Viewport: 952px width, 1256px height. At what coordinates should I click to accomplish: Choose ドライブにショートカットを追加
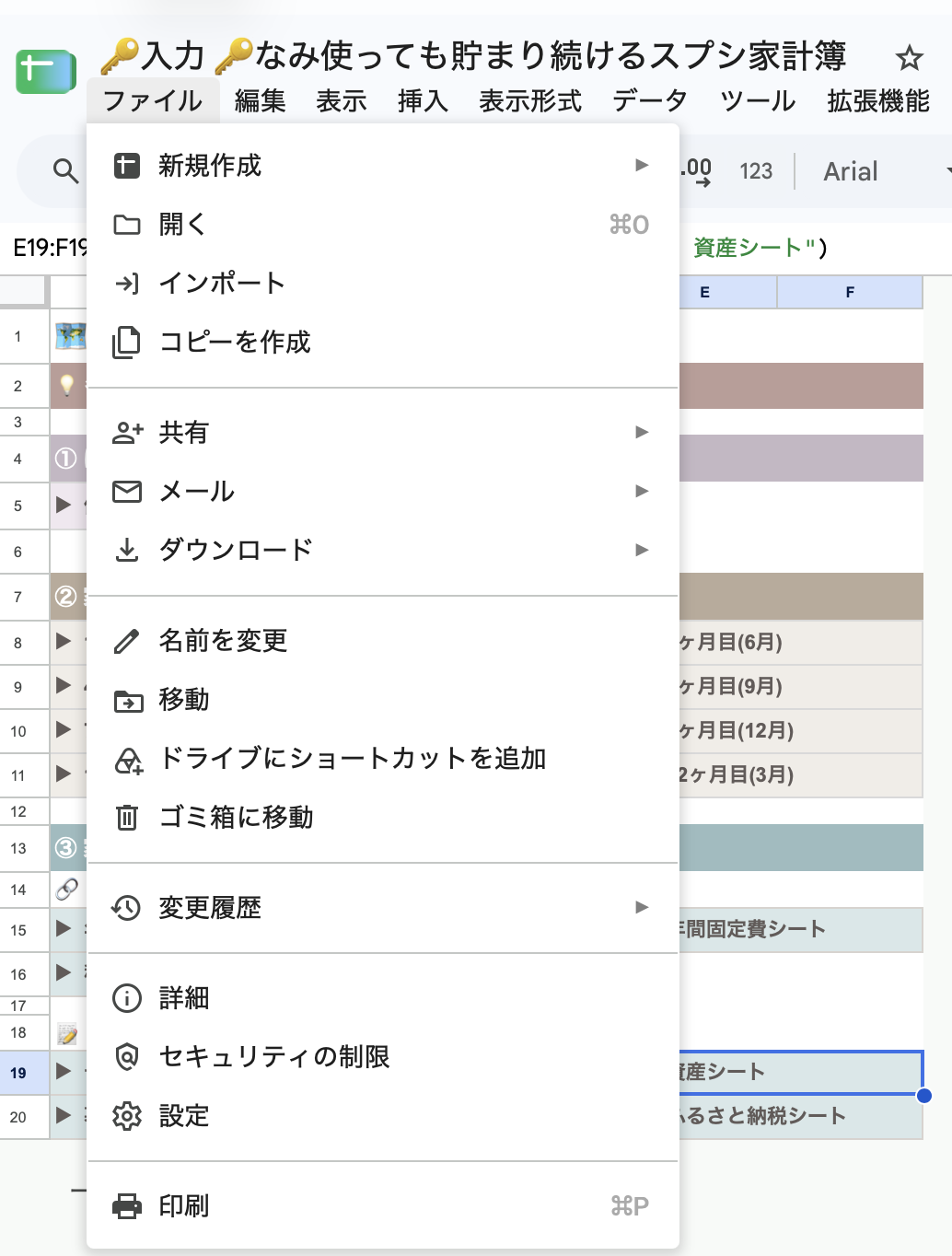[383, 759]
